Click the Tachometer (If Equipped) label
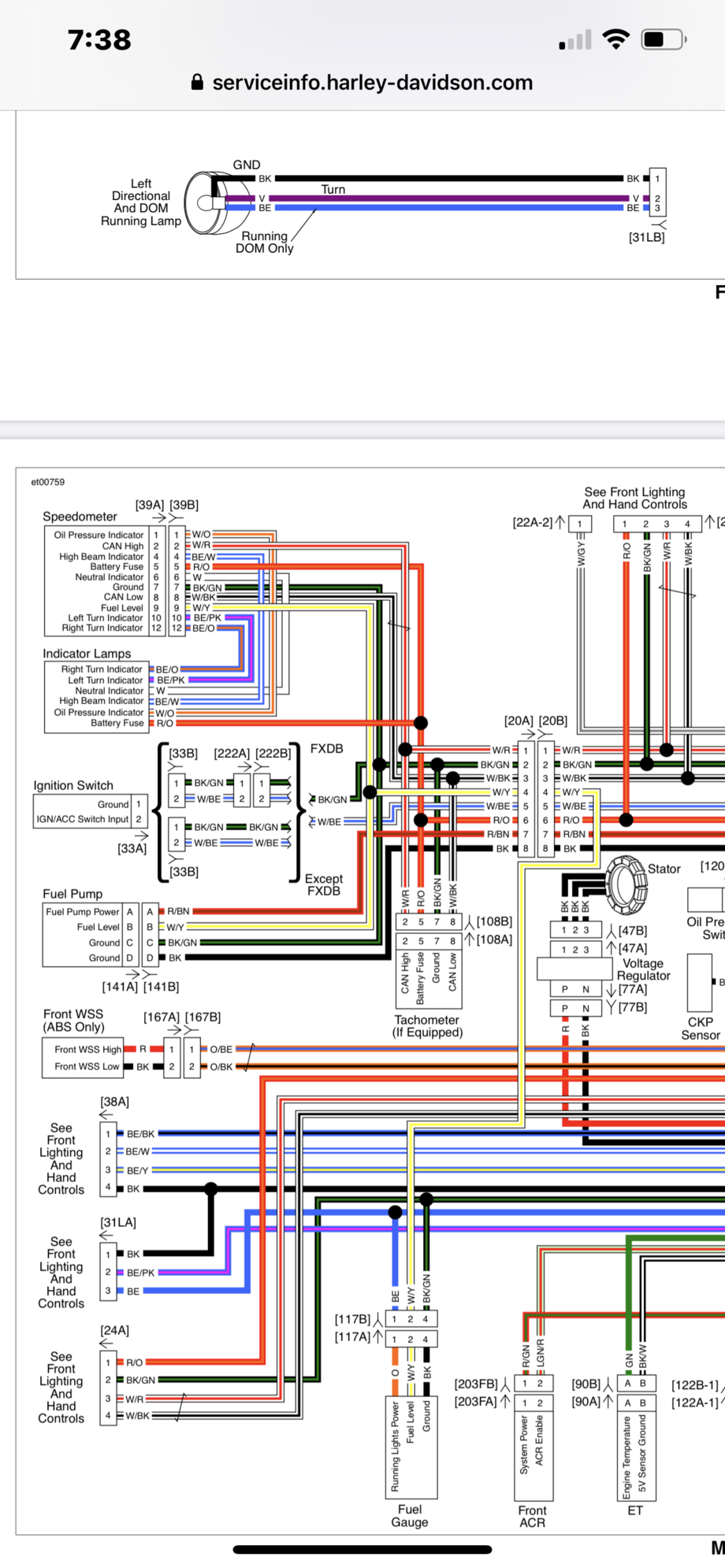 pyautogui.click(x=427, y=1025)
